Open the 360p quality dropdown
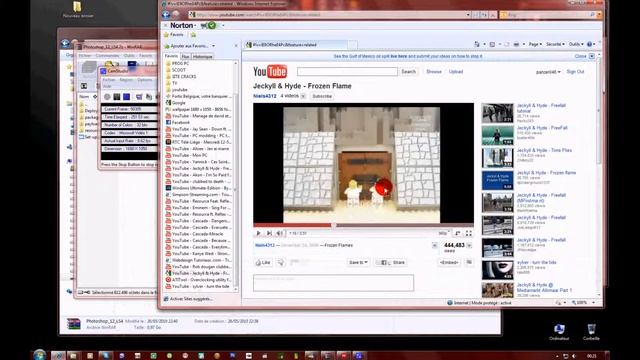 pos(443,233)
